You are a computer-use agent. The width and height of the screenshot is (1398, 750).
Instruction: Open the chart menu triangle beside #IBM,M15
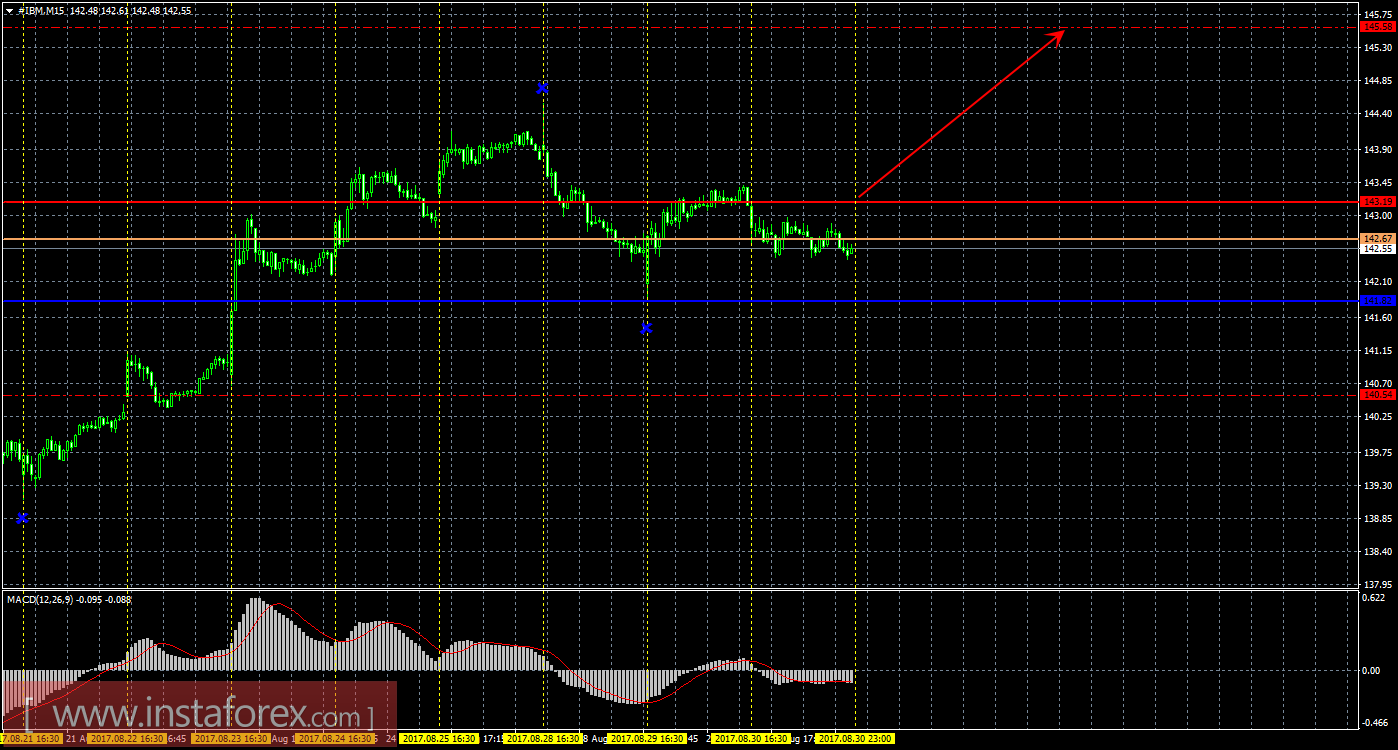9,10
